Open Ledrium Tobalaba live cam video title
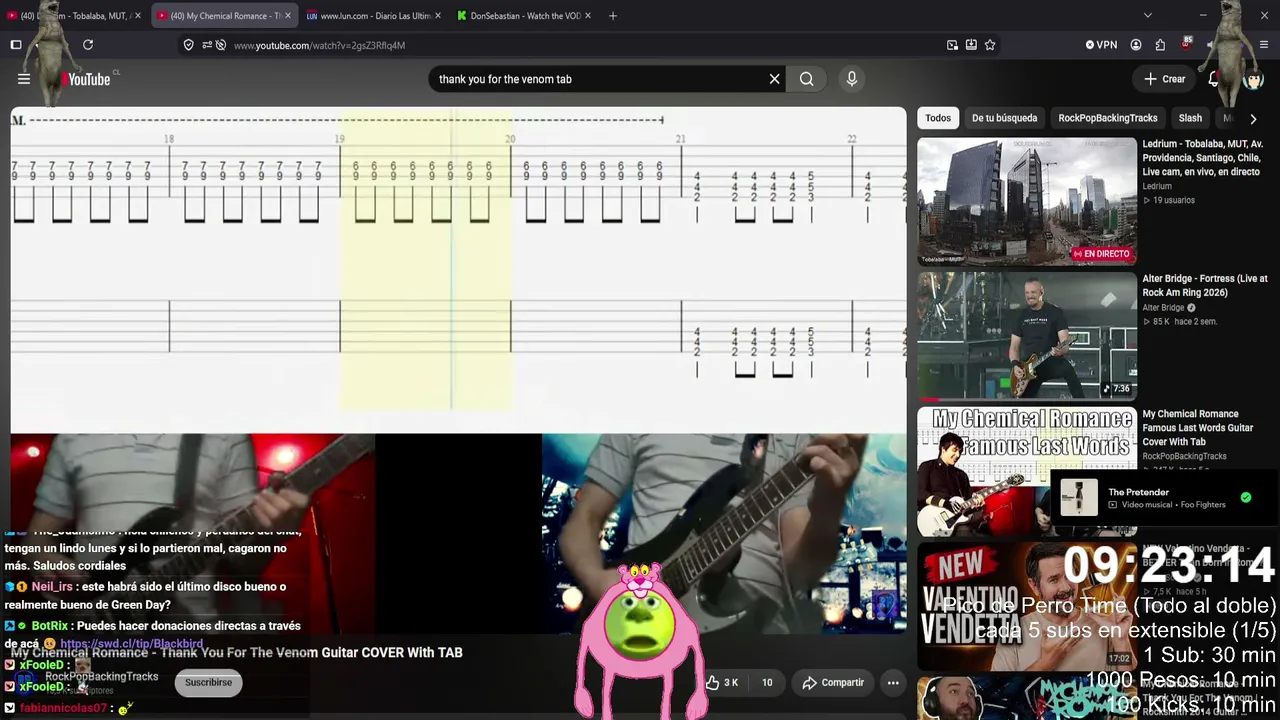Viewport: 1280px width, 720px height. point(1204,158)
